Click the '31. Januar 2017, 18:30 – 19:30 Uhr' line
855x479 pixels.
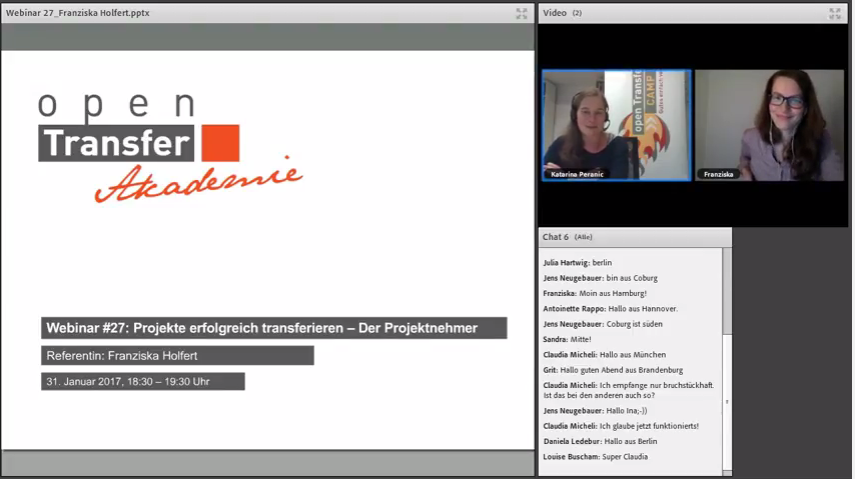point(143,381)
